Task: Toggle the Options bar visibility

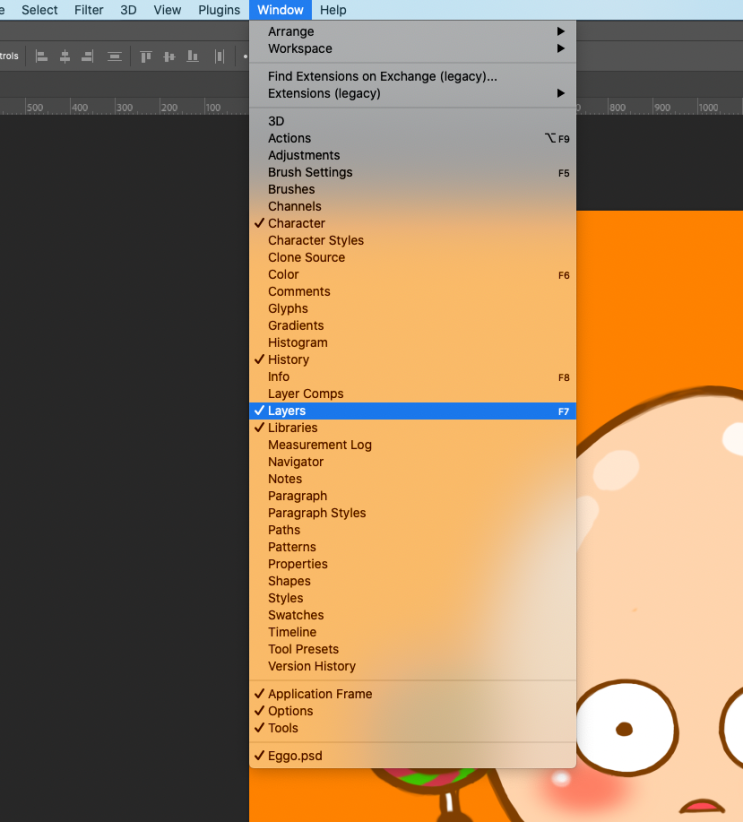Action: (412, 711)
